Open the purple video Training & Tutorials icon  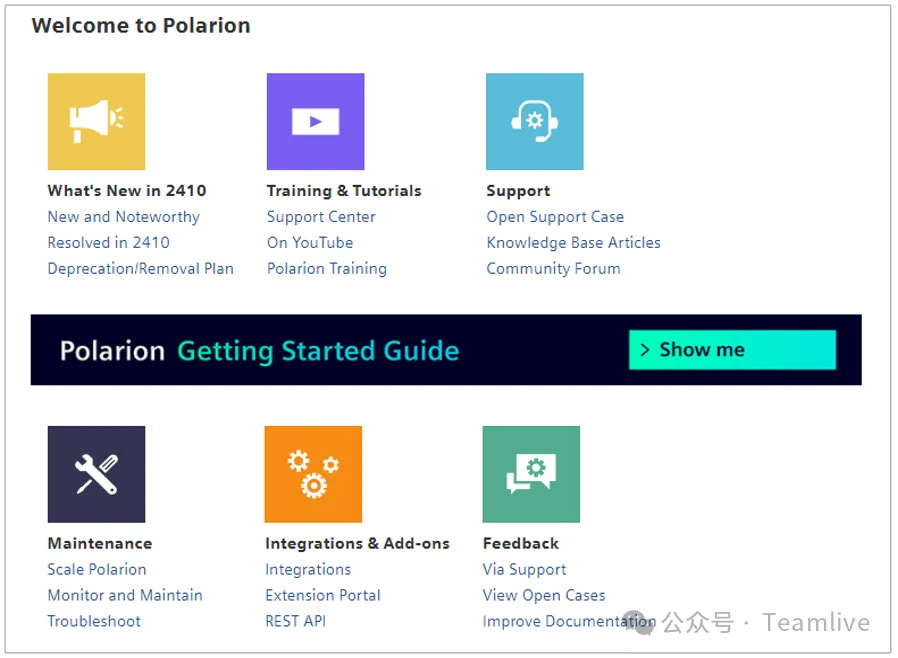pyautogui.click(x=316, y=121)
